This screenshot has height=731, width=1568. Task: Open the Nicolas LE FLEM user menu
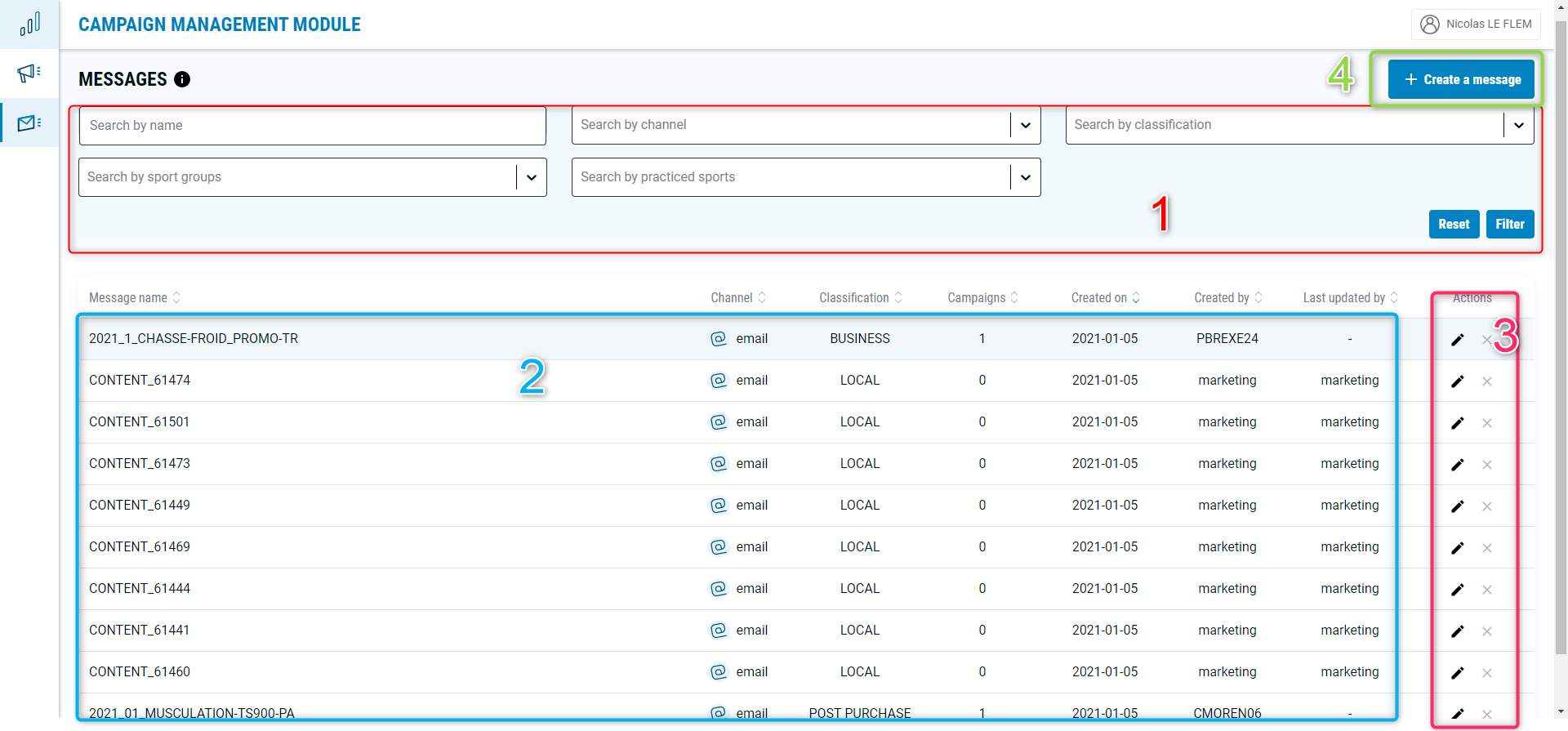(1476, 25)
